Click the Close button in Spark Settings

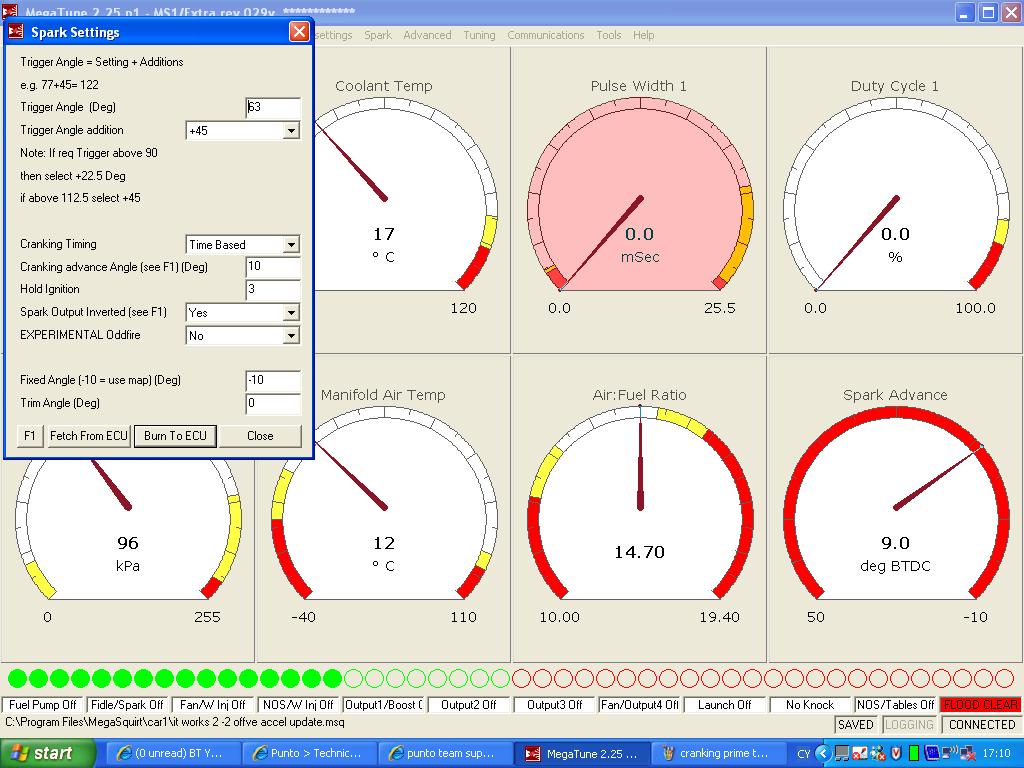(x=260, y=436)
